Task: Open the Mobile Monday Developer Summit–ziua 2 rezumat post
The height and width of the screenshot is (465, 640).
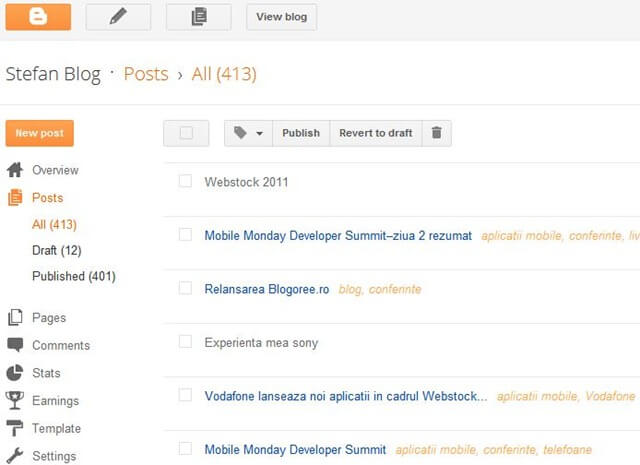Action: tap(338, 236)
